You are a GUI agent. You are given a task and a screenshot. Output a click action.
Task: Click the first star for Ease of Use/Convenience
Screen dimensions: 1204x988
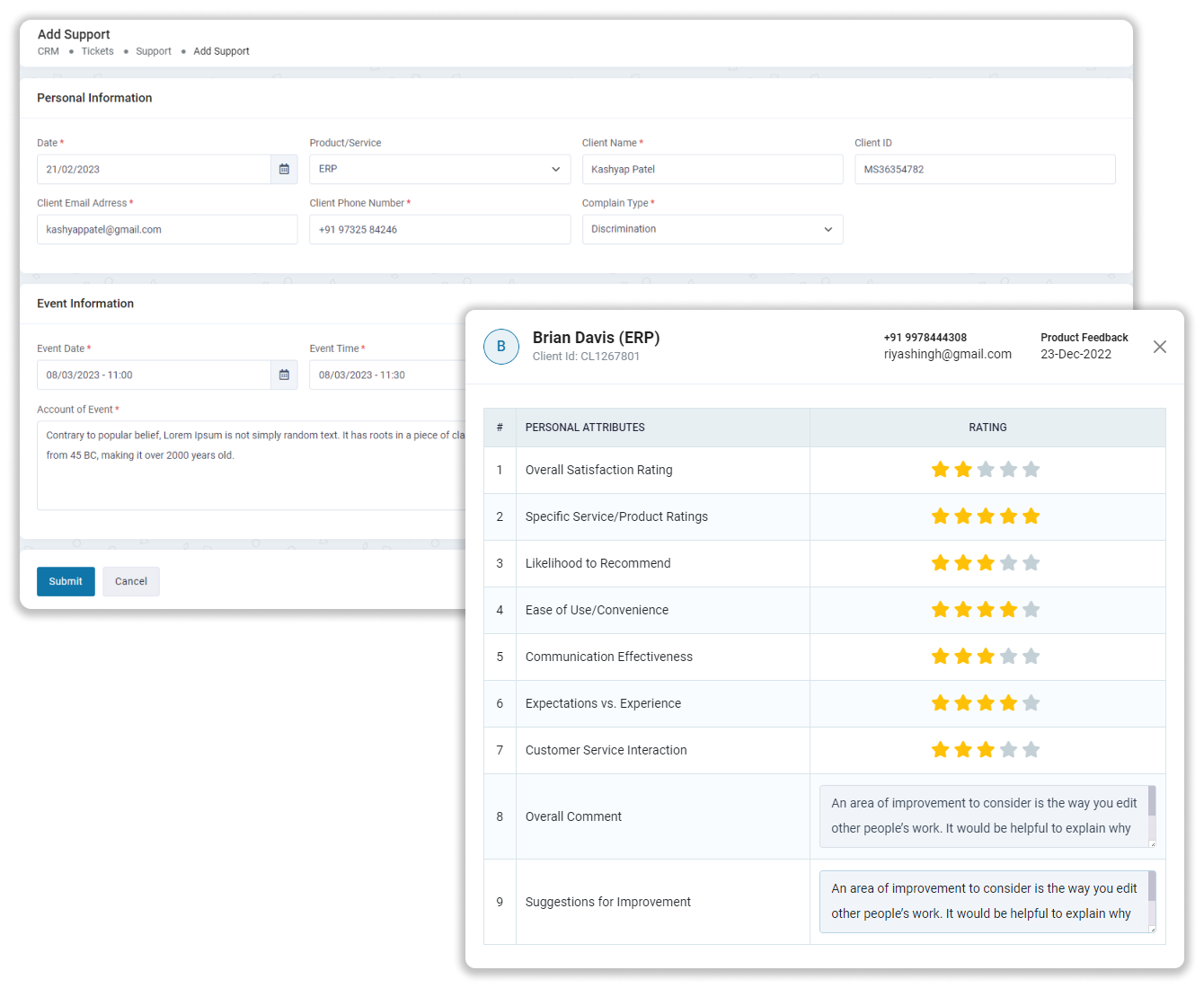[941, 610]
